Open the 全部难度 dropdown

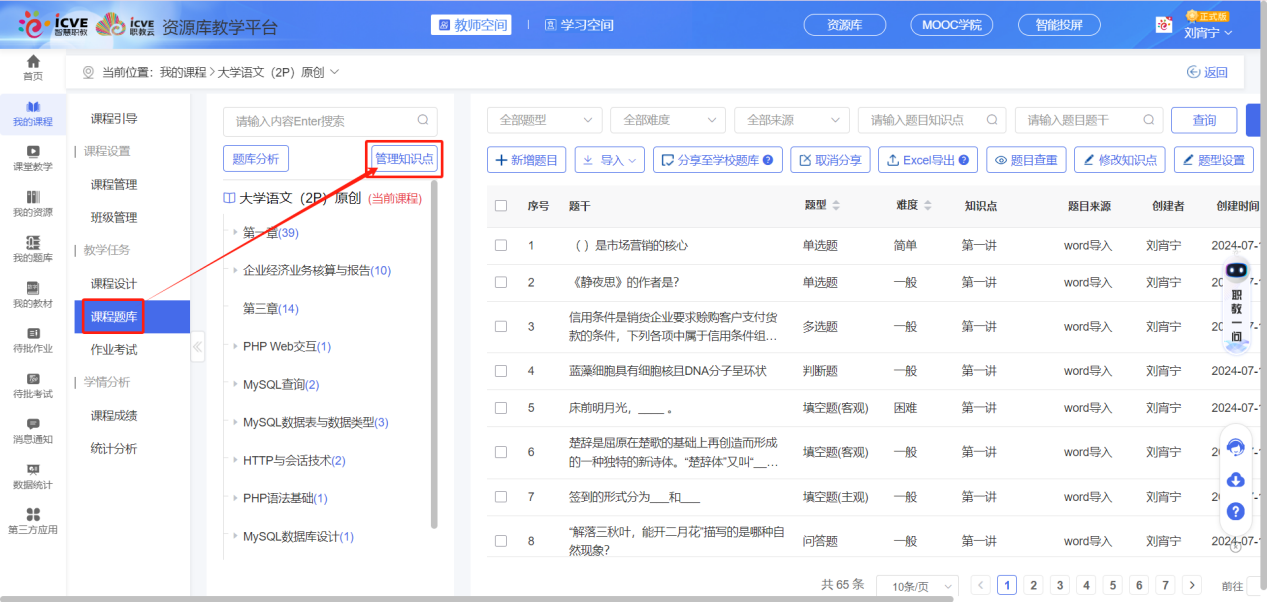[x=667, y=119]
